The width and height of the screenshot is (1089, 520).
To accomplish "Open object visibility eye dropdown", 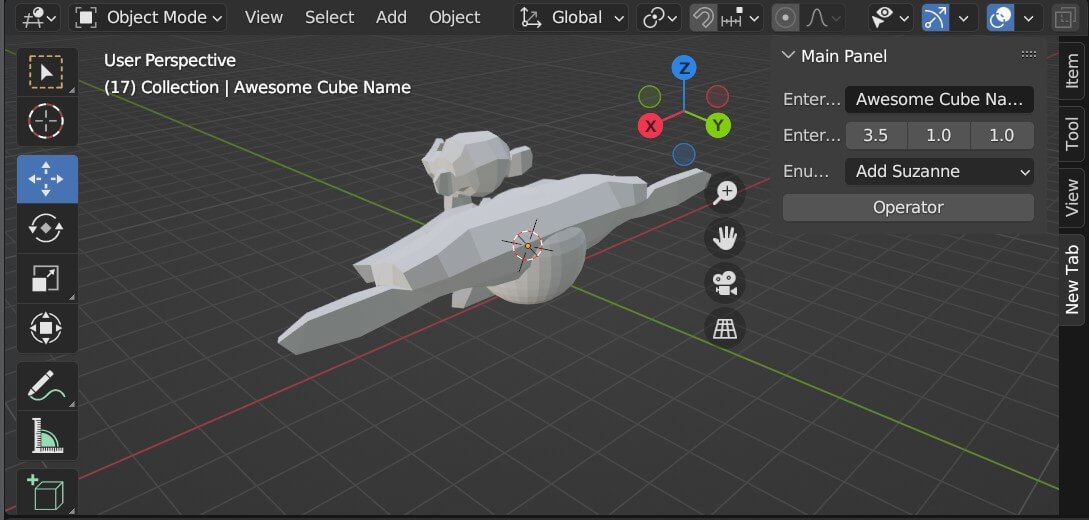I will tap(890, 17).
